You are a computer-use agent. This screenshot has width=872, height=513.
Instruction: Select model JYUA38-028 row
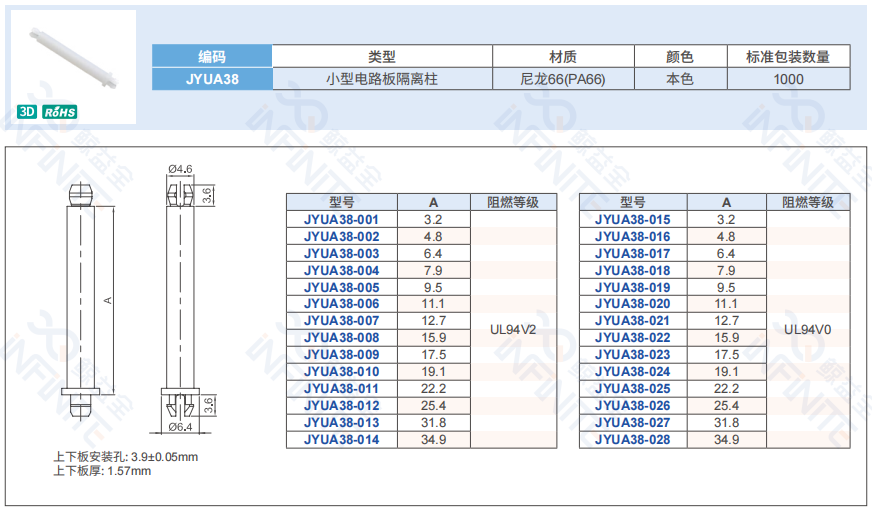pos(632,439)
